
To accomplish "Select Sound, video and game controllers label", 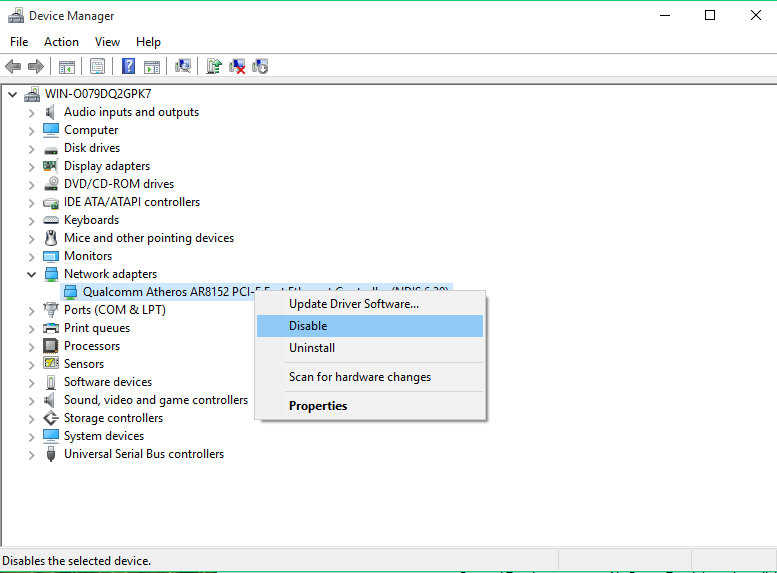I will [156, 400].
